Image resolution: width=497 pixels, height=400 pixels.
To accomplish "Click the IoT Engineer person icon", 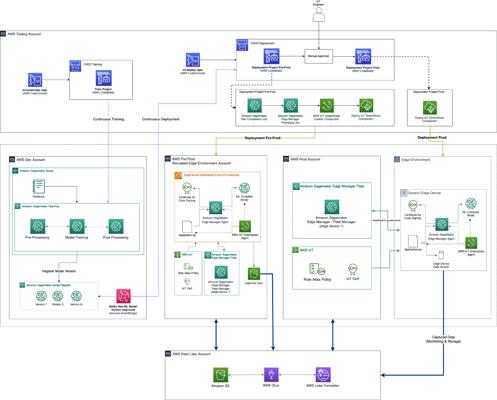I will pyautogui.click(x=319, y=15).
